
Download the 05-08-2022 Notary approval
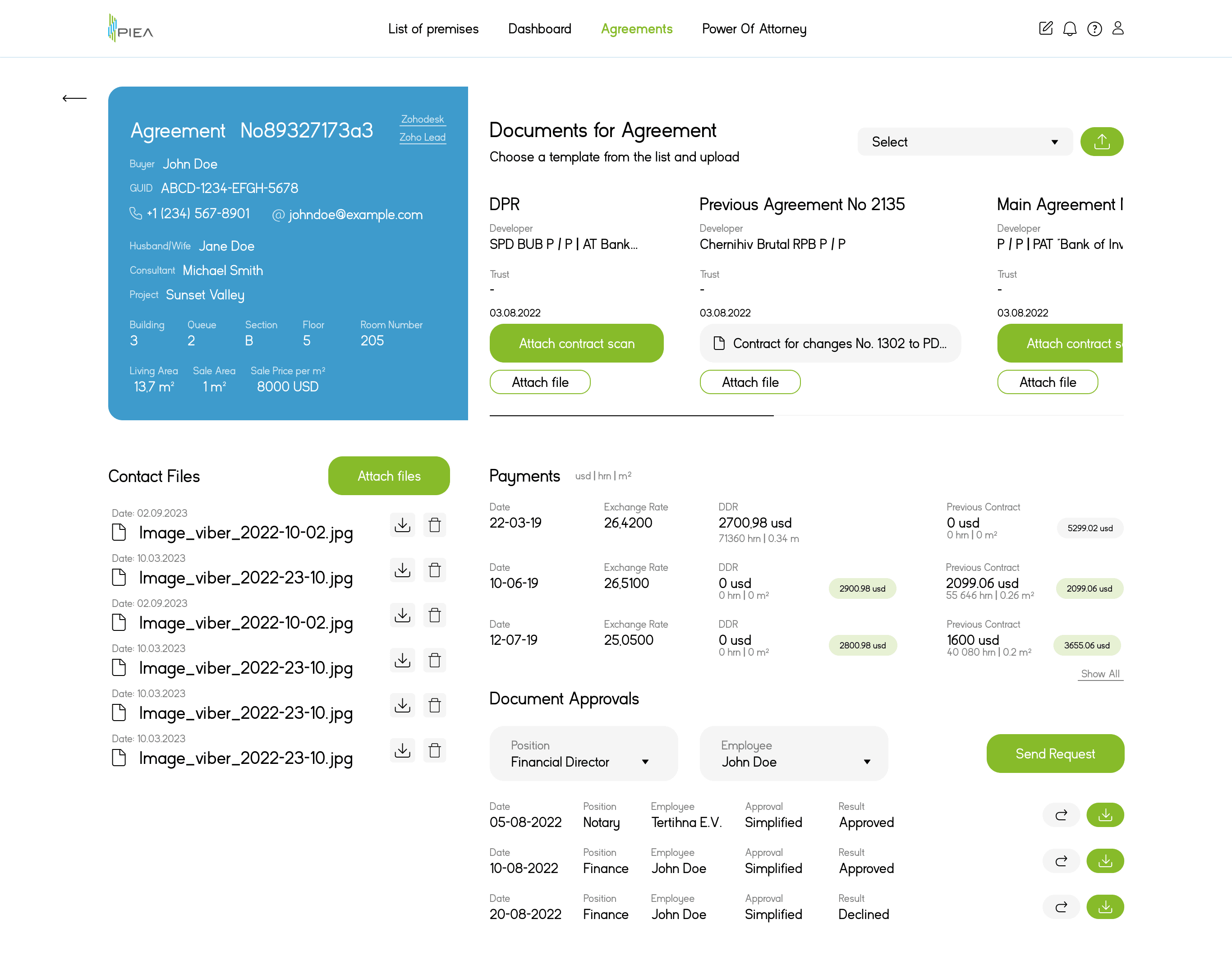[x=1105, y=815]
